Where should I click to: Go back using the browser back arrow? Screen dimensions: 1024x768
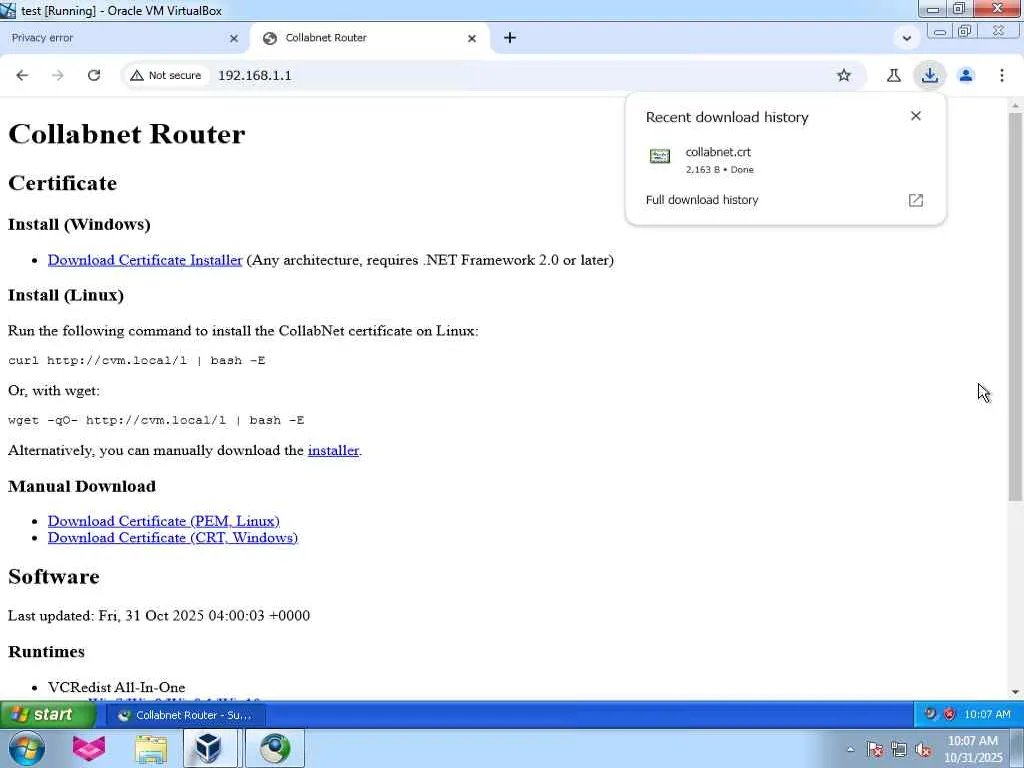[x=22, y=75]
